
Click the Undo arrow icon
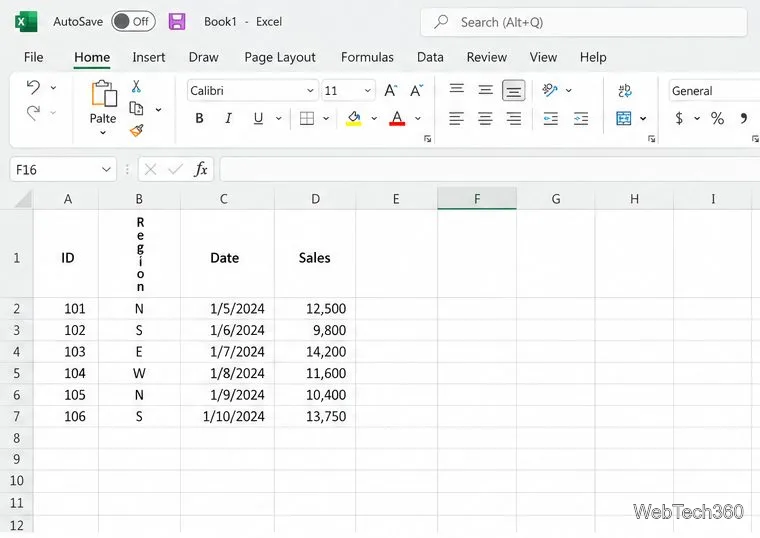pyautogui.click(x=33, y=87)
